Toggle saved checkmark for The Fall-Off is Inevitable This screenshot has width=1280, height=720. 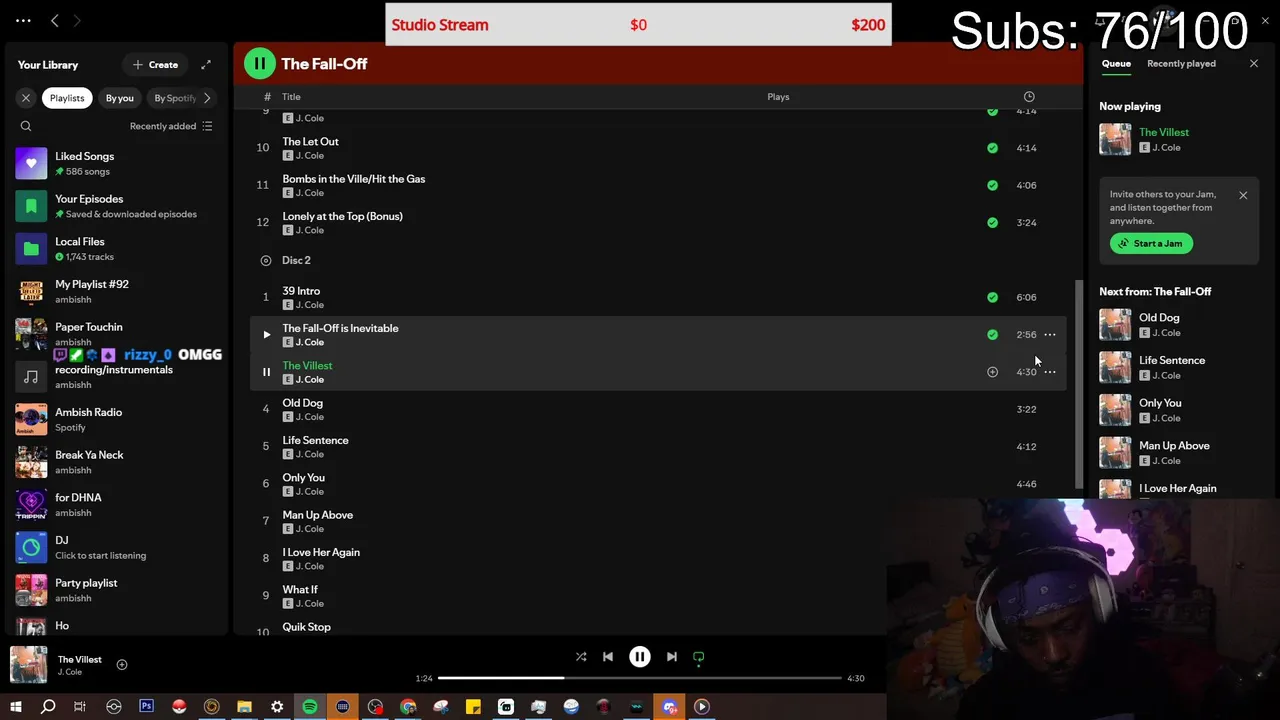992,335
